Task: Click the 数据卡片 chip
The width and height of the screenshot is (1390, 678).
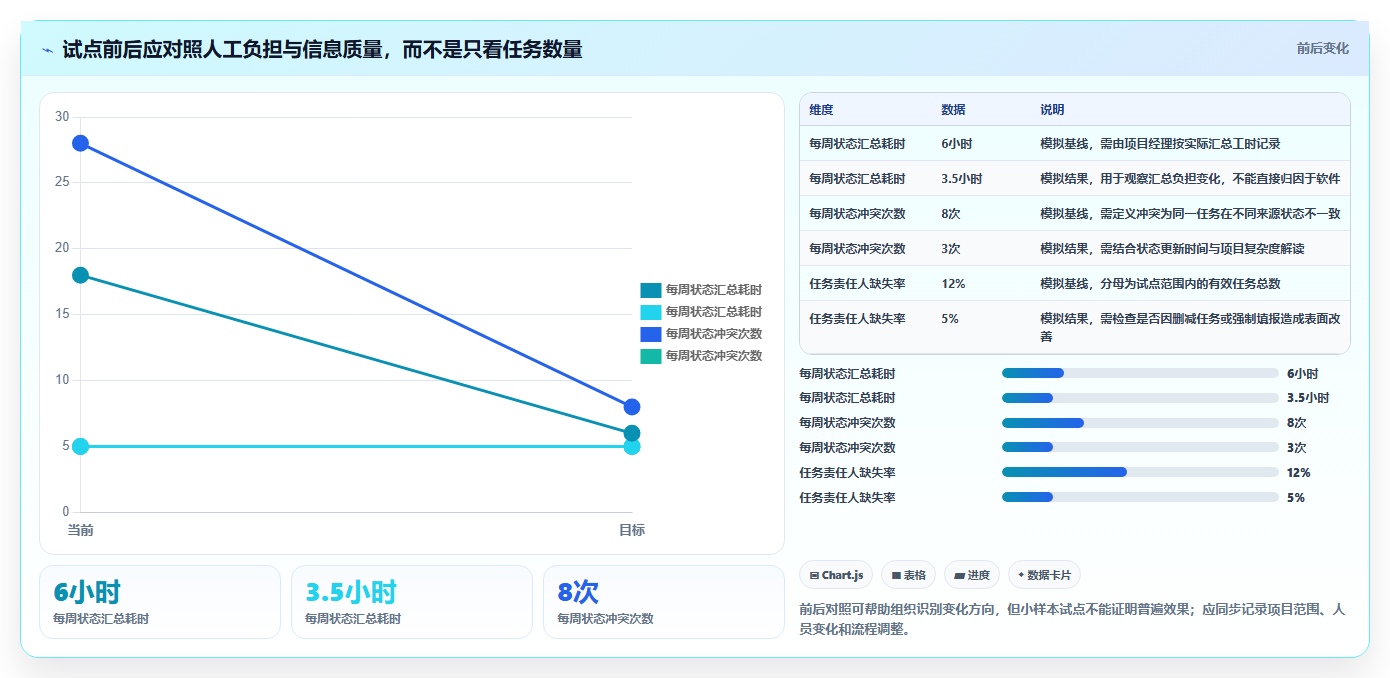Action: pyautogui.click(x=1044, y=575)
